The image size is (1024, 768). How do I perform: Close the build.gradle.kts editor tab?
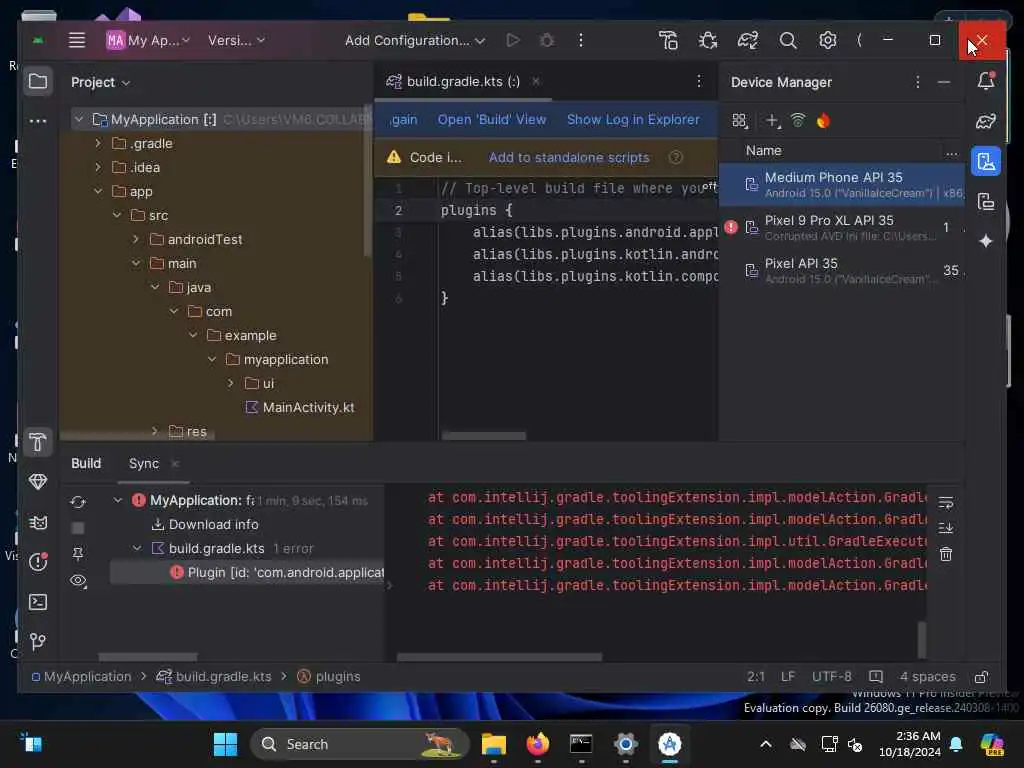tap(536, 81)
